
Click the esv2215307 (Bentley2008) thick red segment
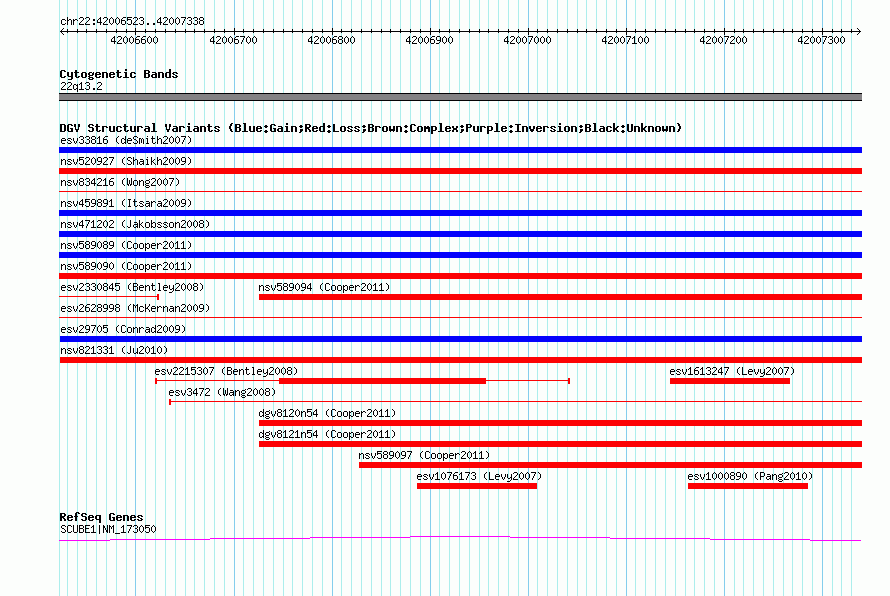(383, 381)
